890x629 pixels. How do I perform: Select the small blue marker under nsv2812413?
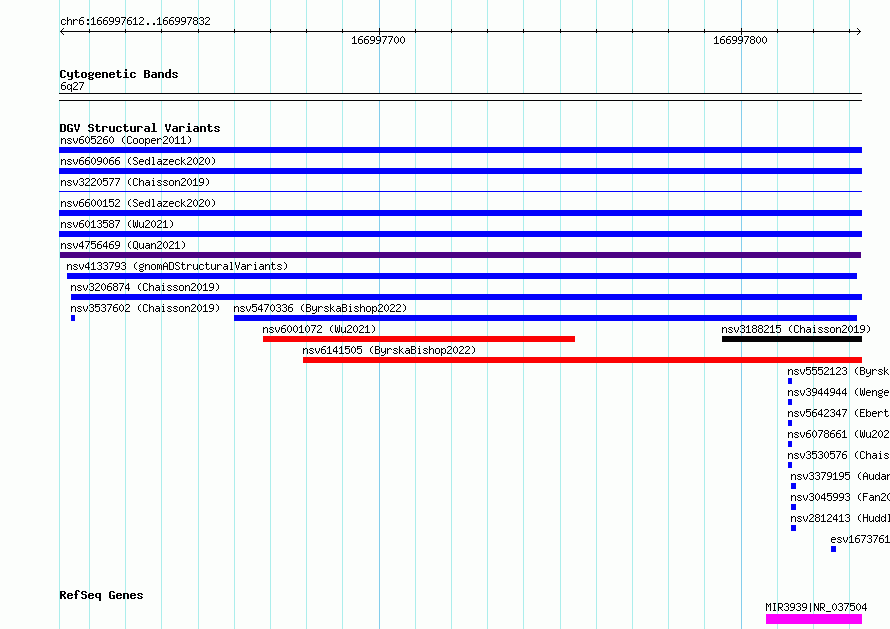[794, 528]
